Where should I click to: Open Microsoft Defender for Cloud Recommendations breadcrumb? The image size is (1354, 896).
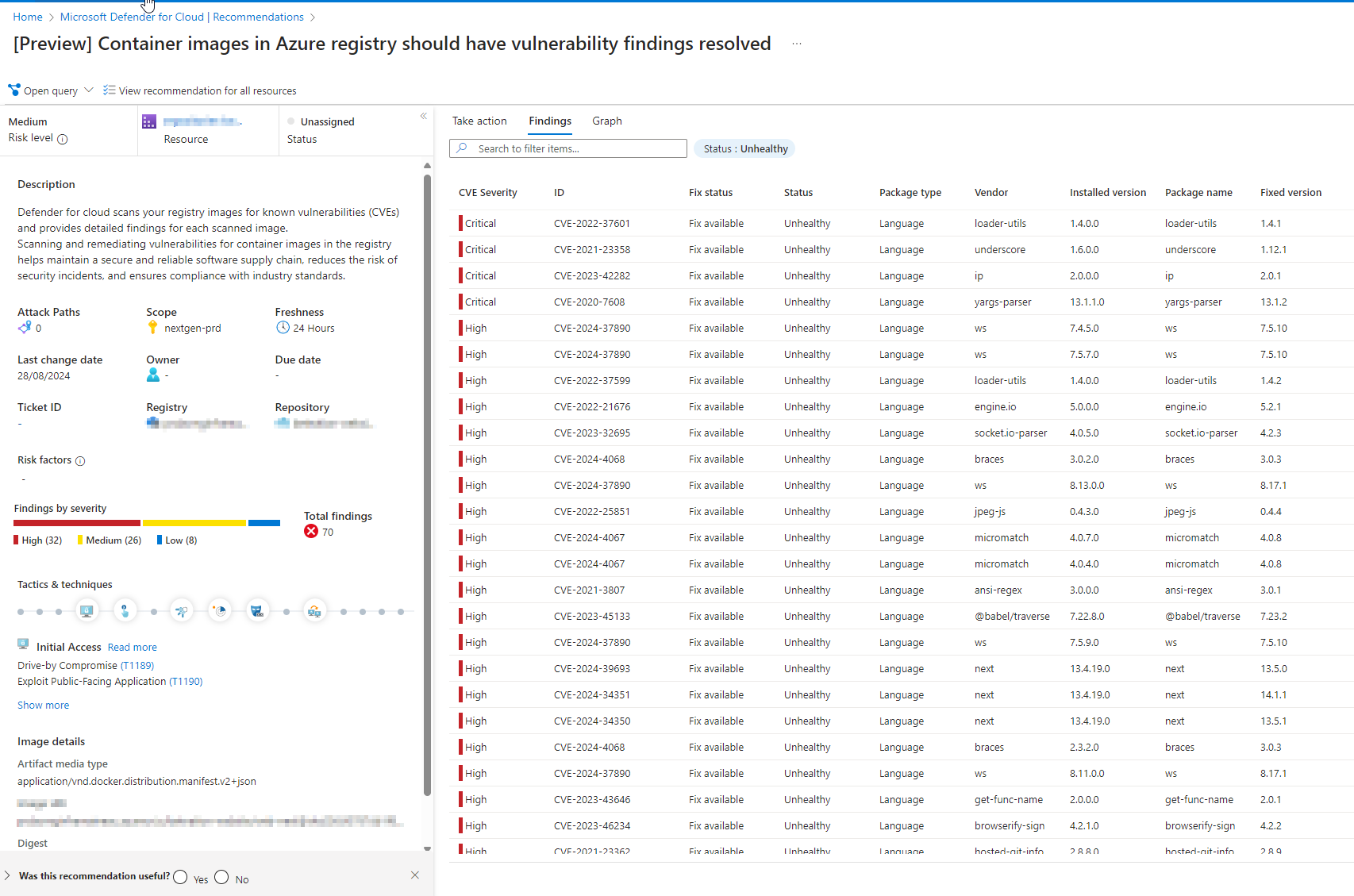pyautogui.click(x=182, y=17)
